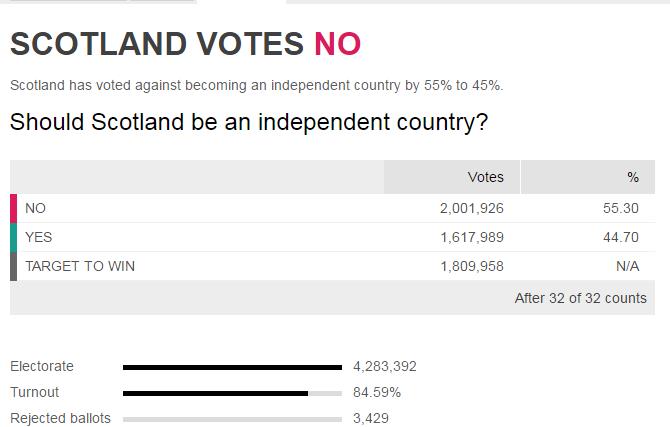Click the teal YES color marker
This screenshot has height=427, width=670.
click(x=14, y=237)
